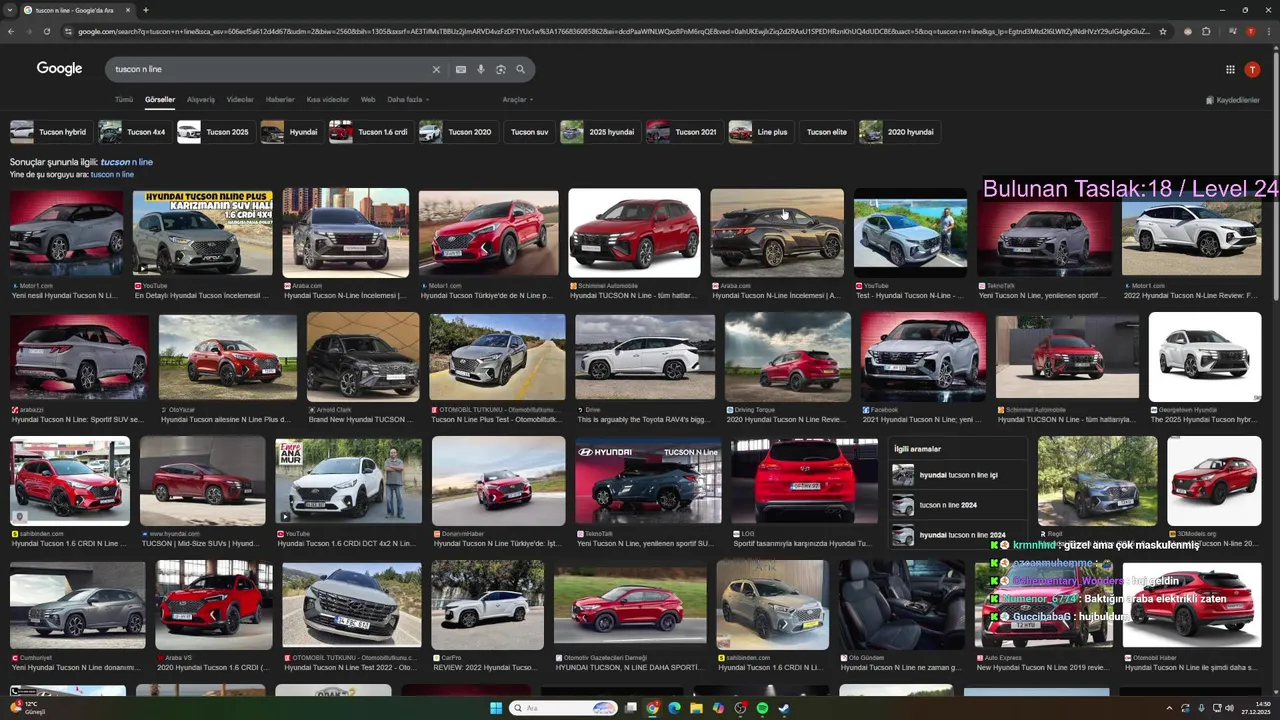The width and height of the screenshot is (1280, 720).
Task: Open the Georgetown Hyundai white Tucson thumbnail
Action: [1204, 357]
